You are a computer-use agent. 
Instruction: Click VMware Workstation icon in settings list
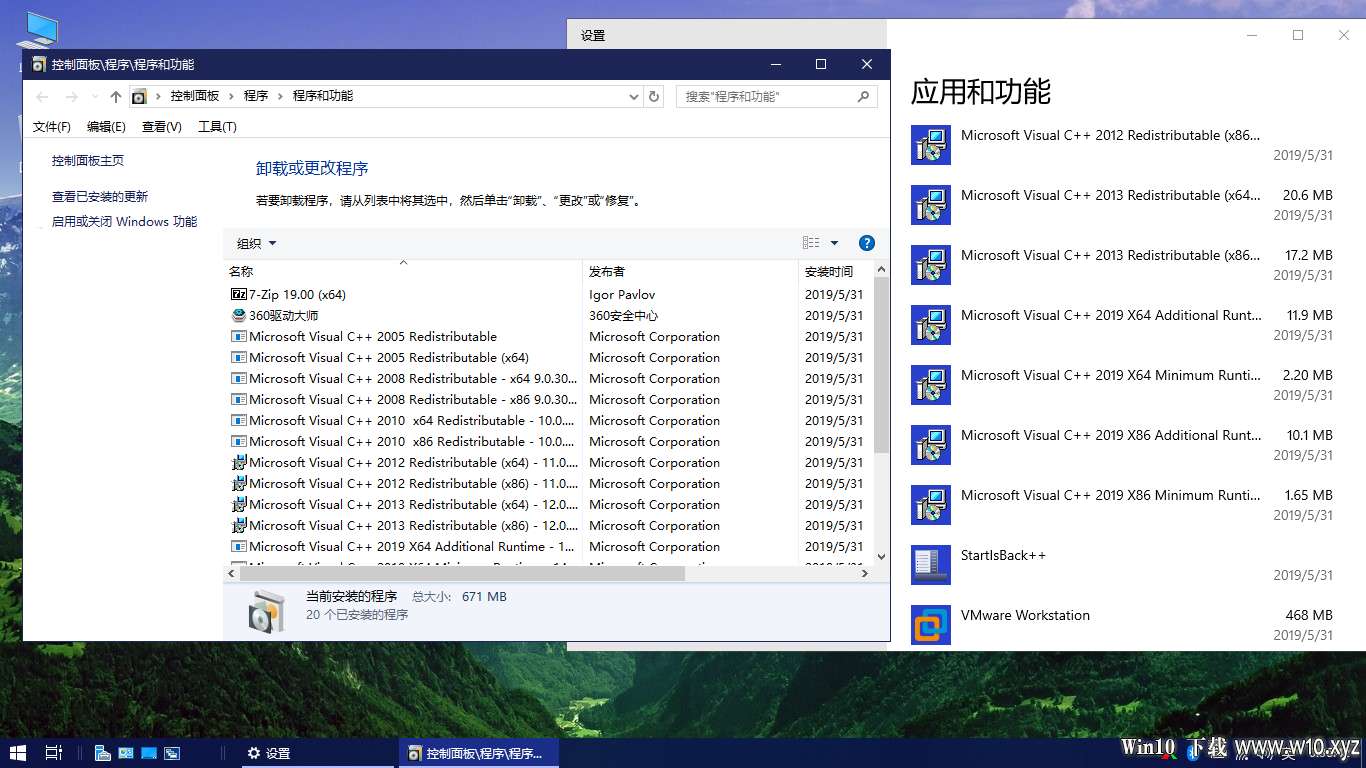point(931,625)
